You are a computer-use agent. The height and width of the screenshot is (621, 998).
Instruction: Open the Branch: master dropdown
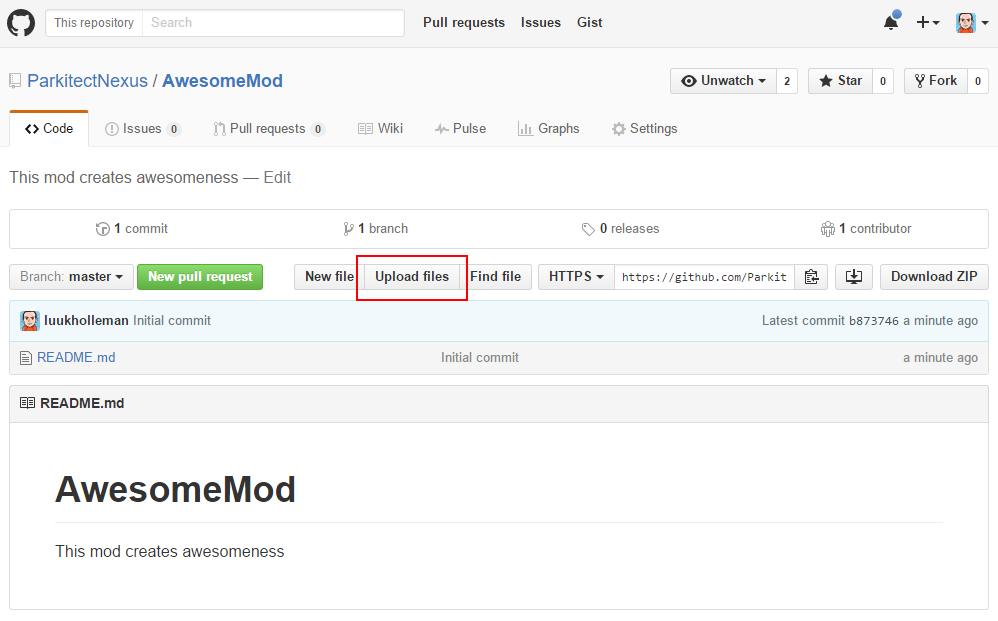click(x=71, y=277)
